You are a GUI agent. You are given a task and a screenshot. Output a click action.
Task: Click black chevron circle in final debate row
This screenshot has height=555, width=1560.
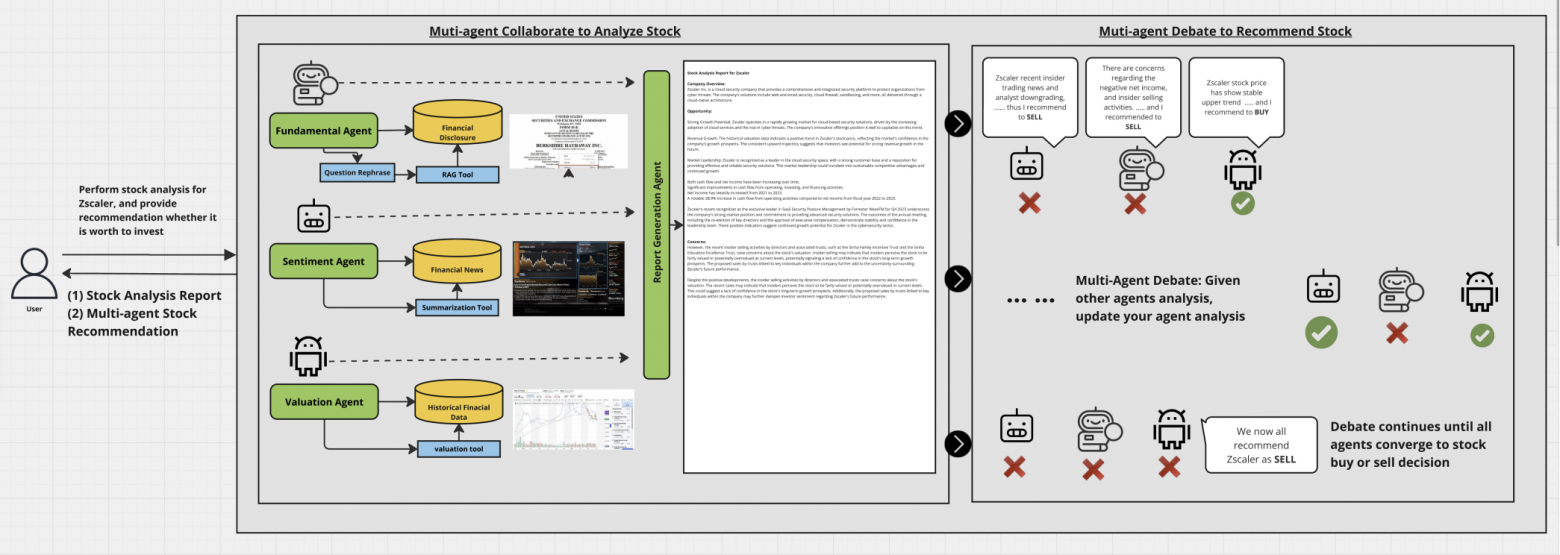pyautogui.click(x=958, y=443)
